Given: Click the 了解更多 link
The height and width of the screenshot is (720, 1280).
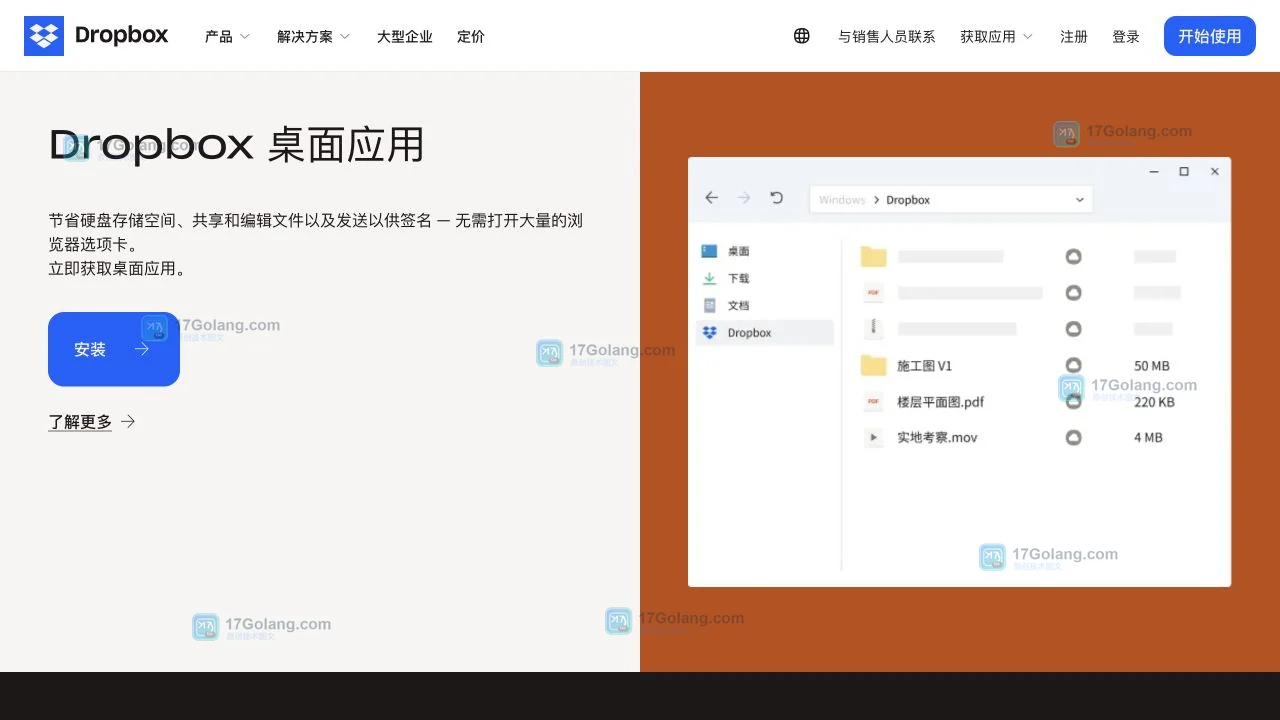Looking at the screenshot, I should (92, 422).
